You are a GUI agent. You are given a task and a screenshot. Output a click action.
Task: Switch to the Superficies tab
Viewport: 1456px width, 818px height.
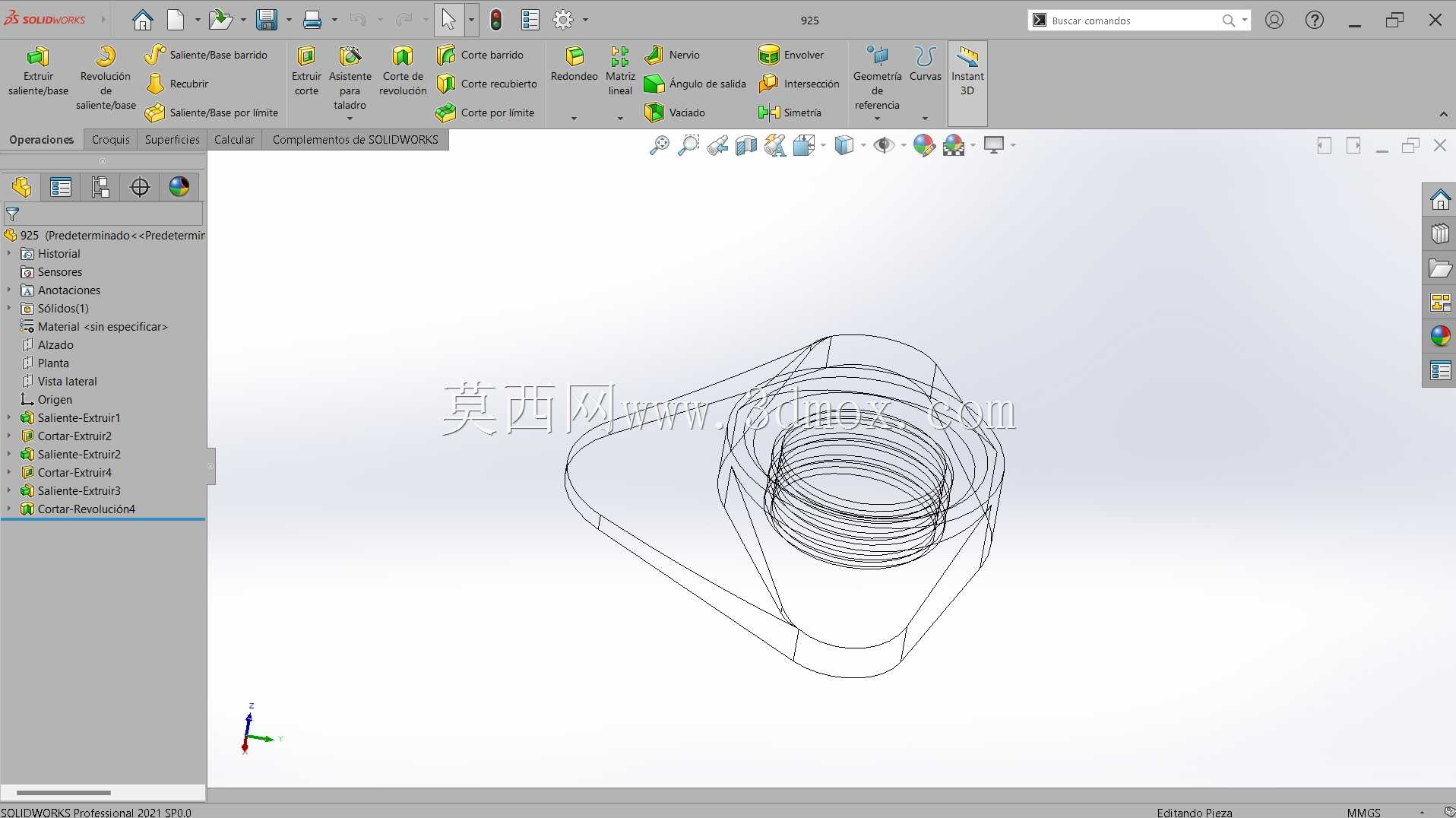(x=173, y=140)
